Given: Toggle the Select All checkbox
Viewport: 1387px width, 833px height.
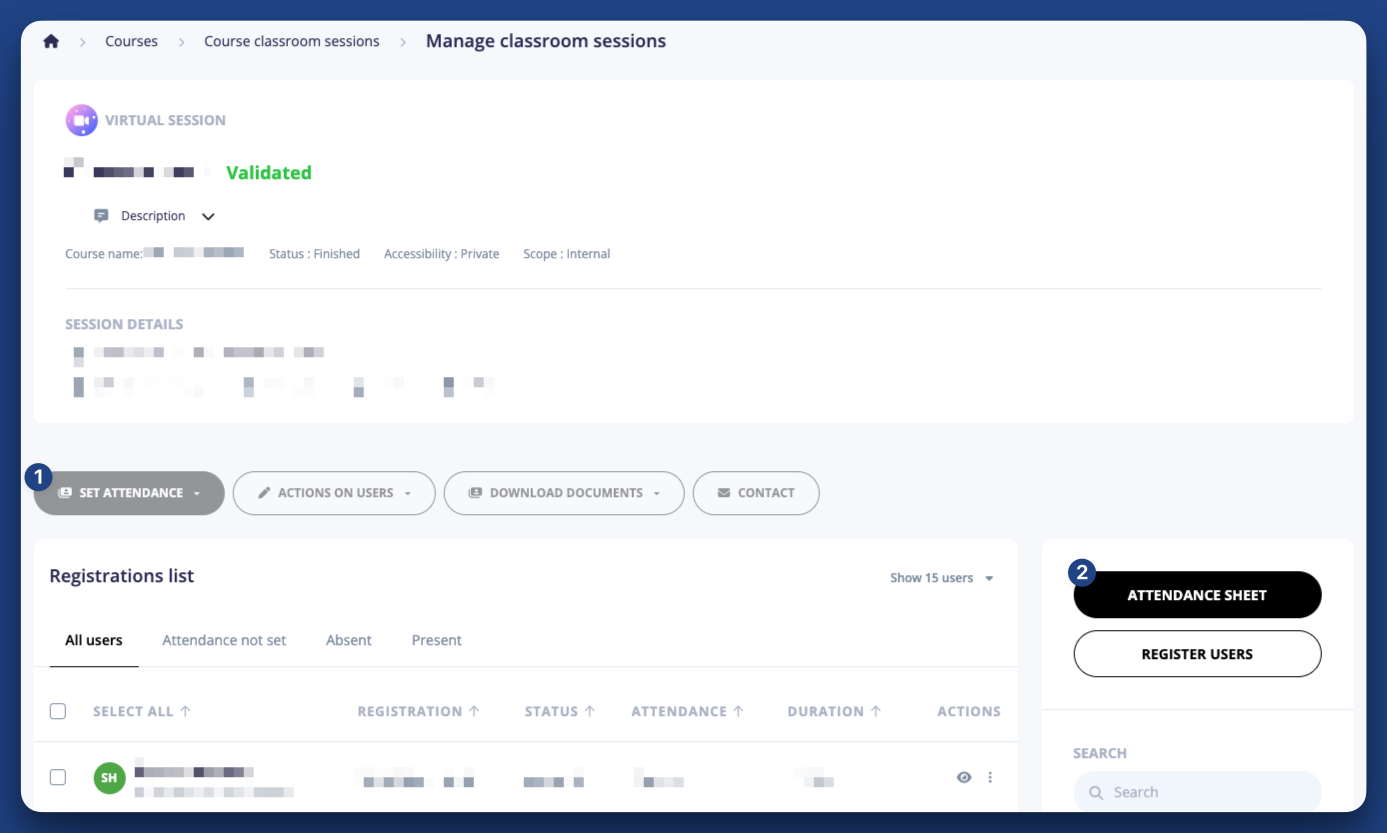Looking at the screenshot, I should pyautogui.click(x=57, y=711).
